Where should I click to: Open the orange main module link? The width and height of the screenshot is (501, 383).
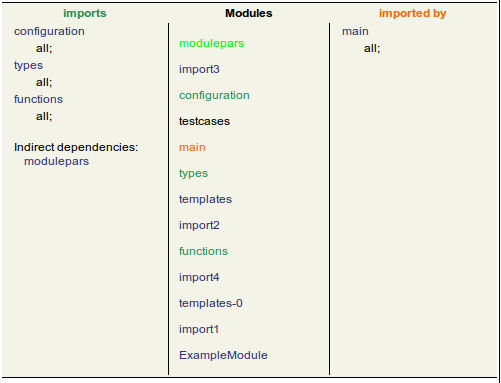(x=192, y=147)
